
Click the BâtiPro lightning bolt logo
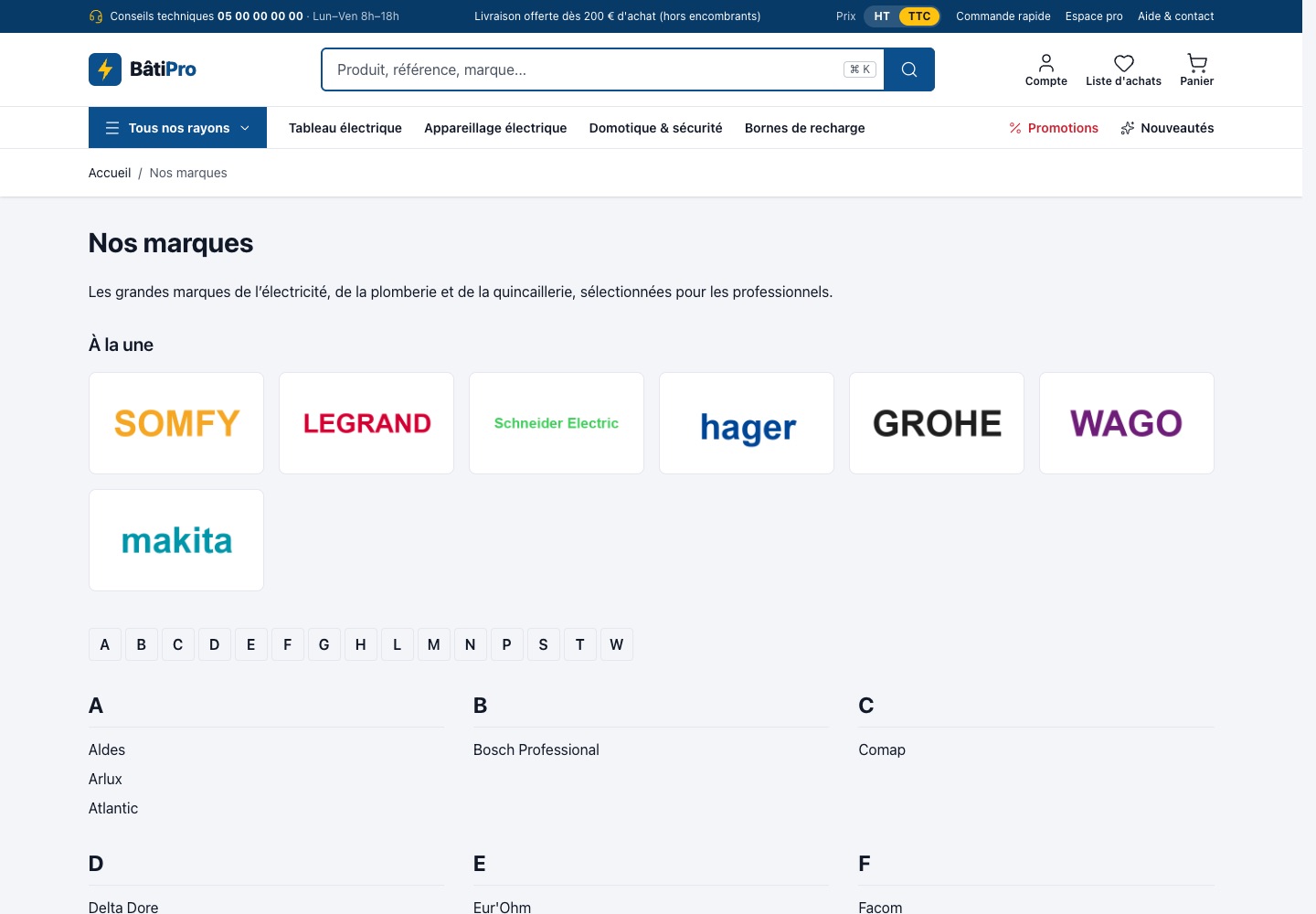point(105,69)
